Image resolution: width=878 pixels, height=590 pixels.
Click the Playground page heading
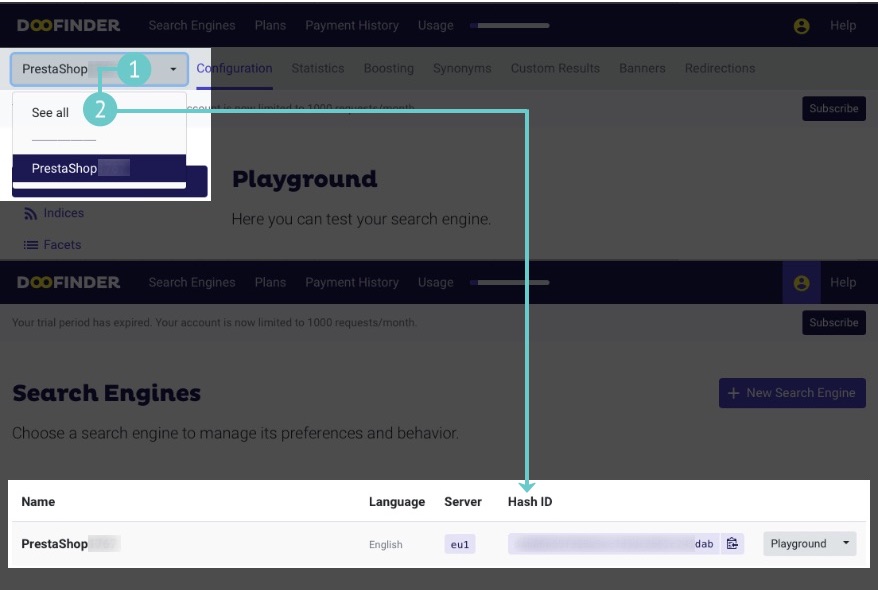click(305, 179)
